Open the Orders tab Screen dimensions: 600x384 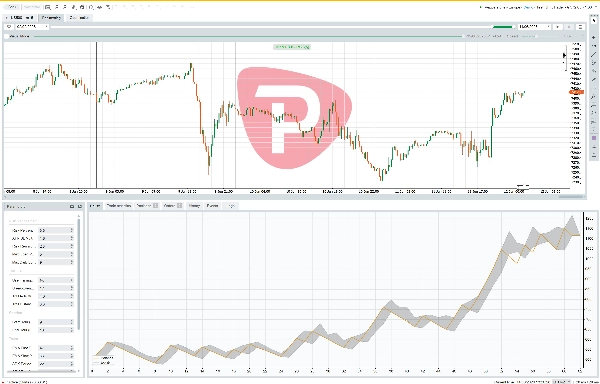(x=173, y=206)
